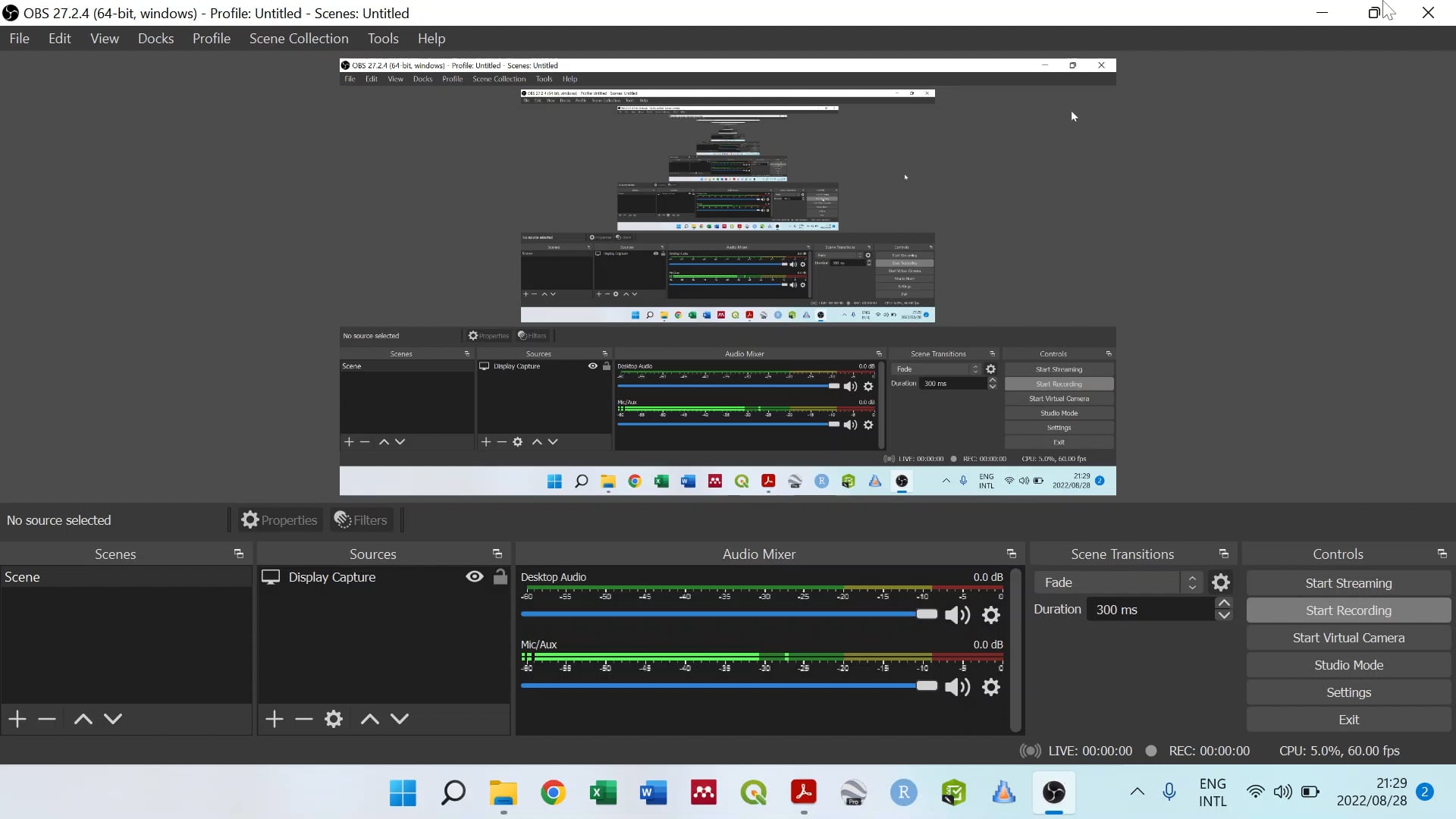Toggle visibility of Display Capture source
This screenshot has width=1456, height=819.
pyautogui.click(x=475, y=577)
